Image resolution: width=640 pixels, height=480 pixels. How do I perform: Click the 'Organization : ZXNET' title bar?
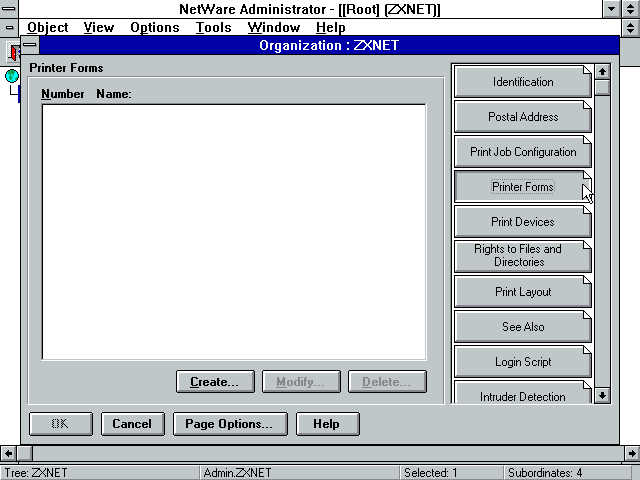(x=329, y=45)
